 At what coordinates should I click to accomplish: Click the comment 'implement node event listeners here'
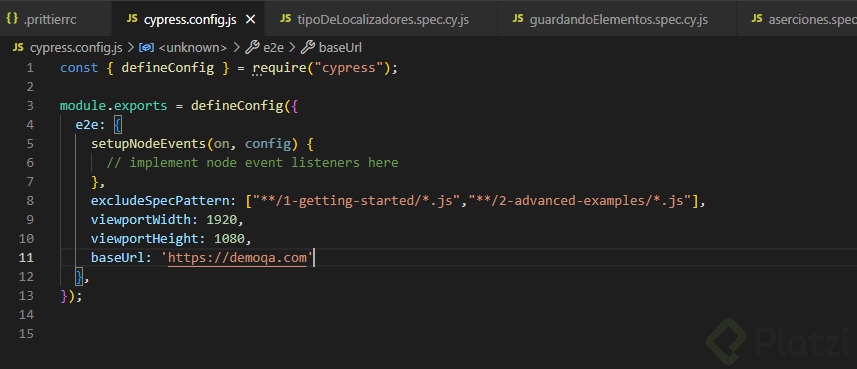click(253, 162)
